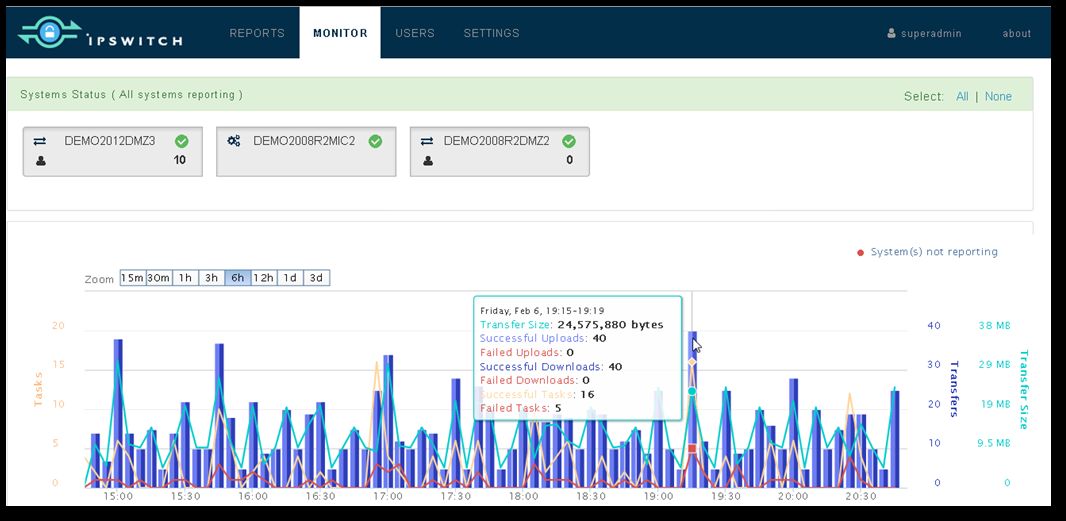This screenshot has width=1066, height=521.
Task: Select All systems link
Action: 962,97
